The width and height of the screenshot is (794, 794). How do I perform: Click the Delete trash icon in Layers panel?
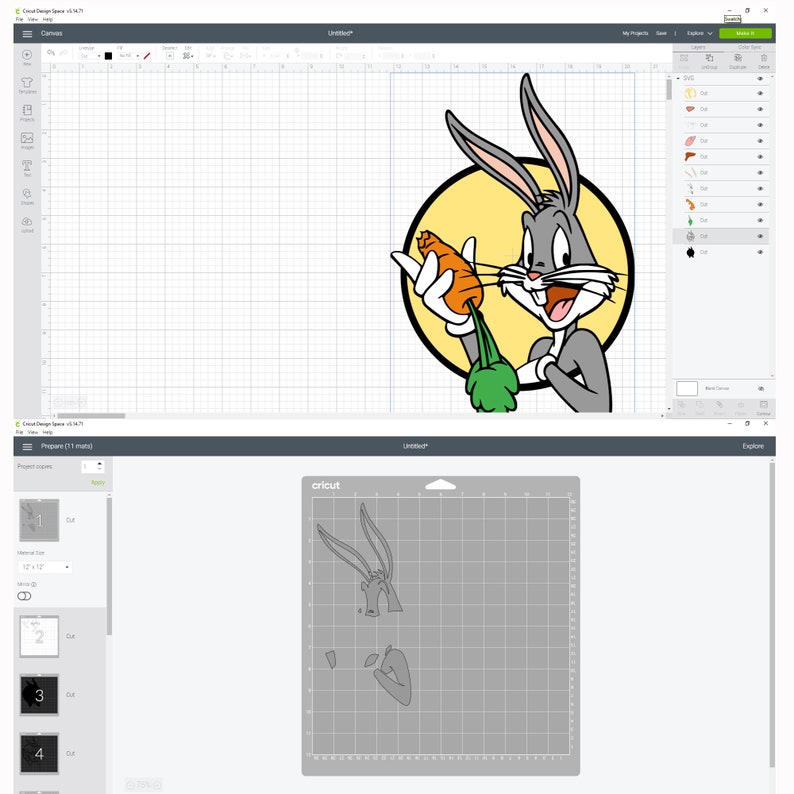point(764,58)
